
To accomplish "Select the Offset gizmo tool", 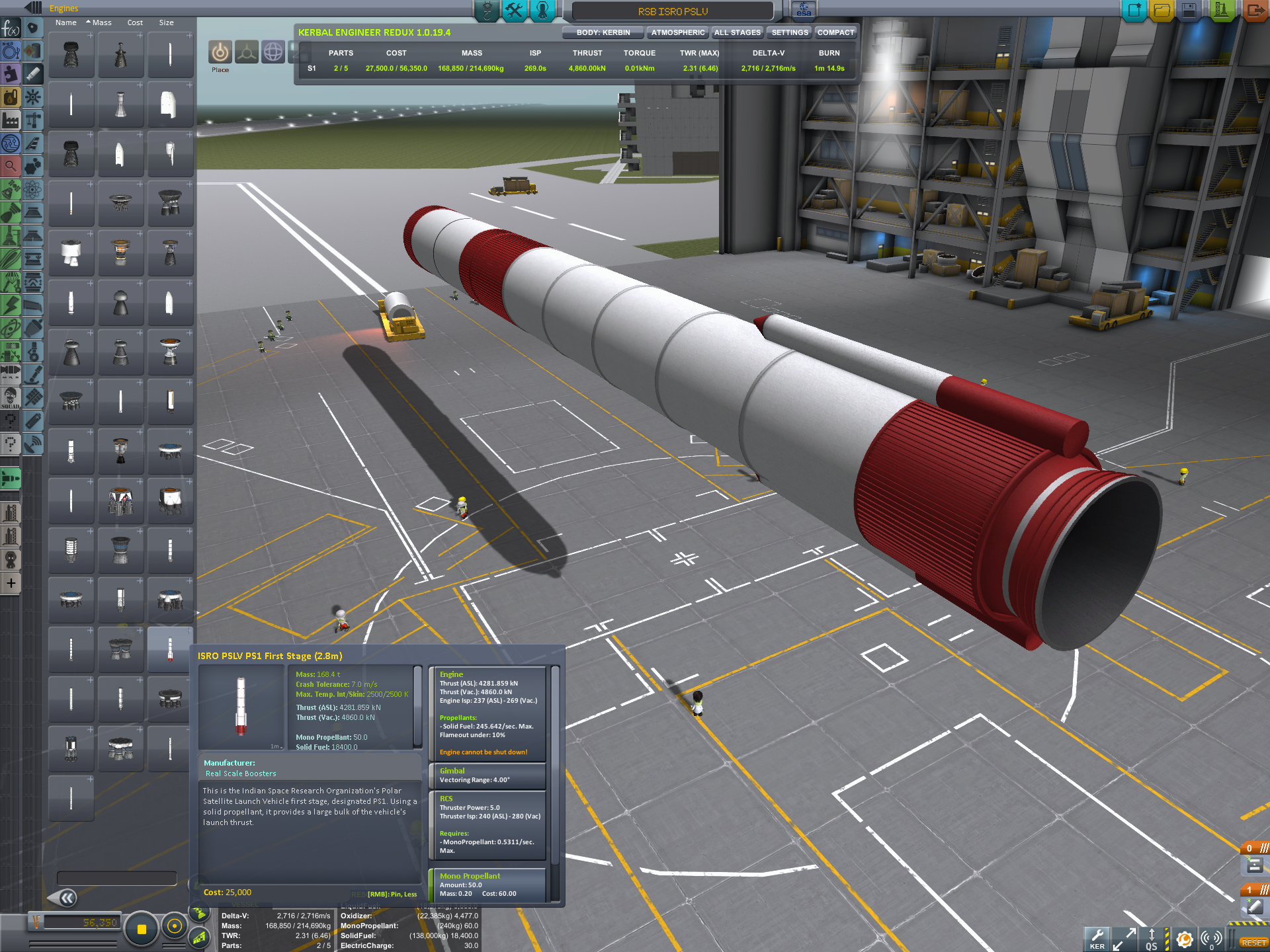I will (247, 52).
